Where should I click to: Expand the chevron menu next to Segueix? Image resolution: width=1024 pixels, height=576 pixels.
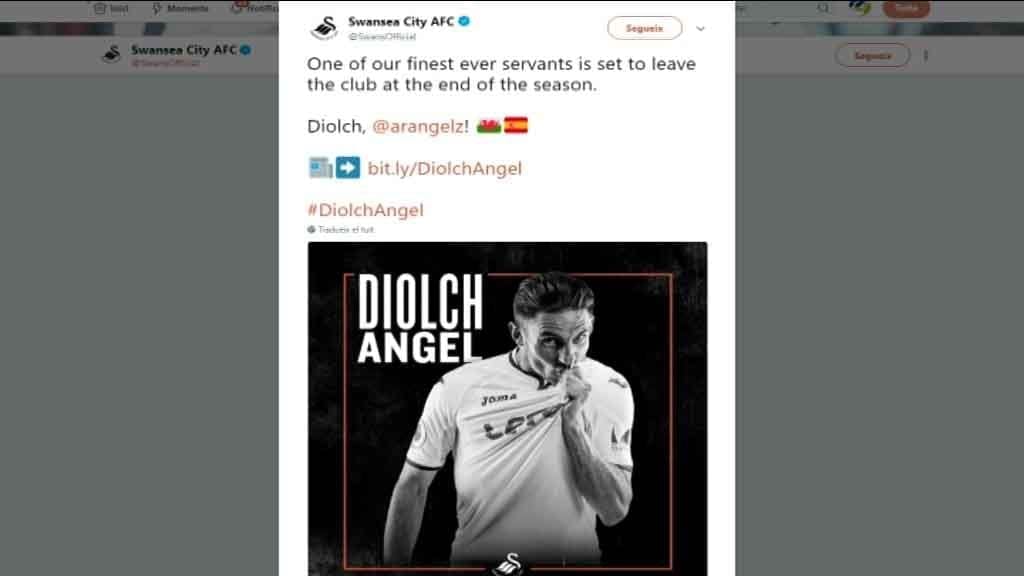[700, 29]
